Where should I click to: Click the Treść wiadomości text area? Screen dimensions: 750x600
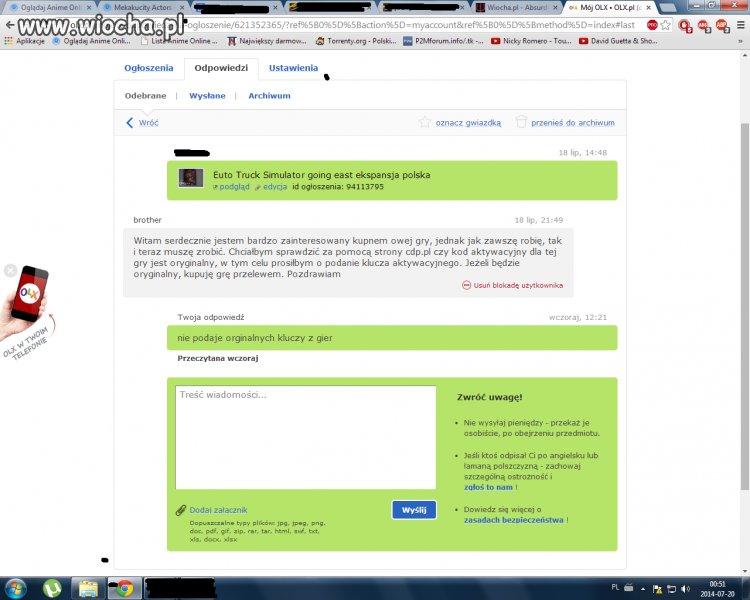point(305,437)
